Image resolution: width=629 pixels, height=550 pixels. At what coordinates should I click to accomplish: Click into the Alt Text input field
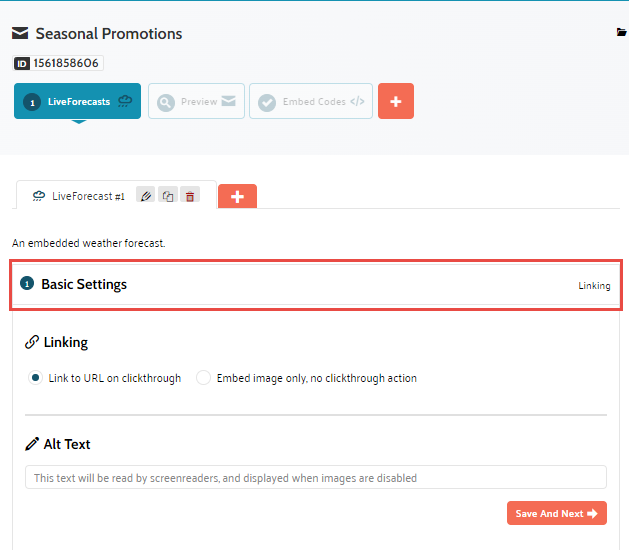click(x=315, y=478)
